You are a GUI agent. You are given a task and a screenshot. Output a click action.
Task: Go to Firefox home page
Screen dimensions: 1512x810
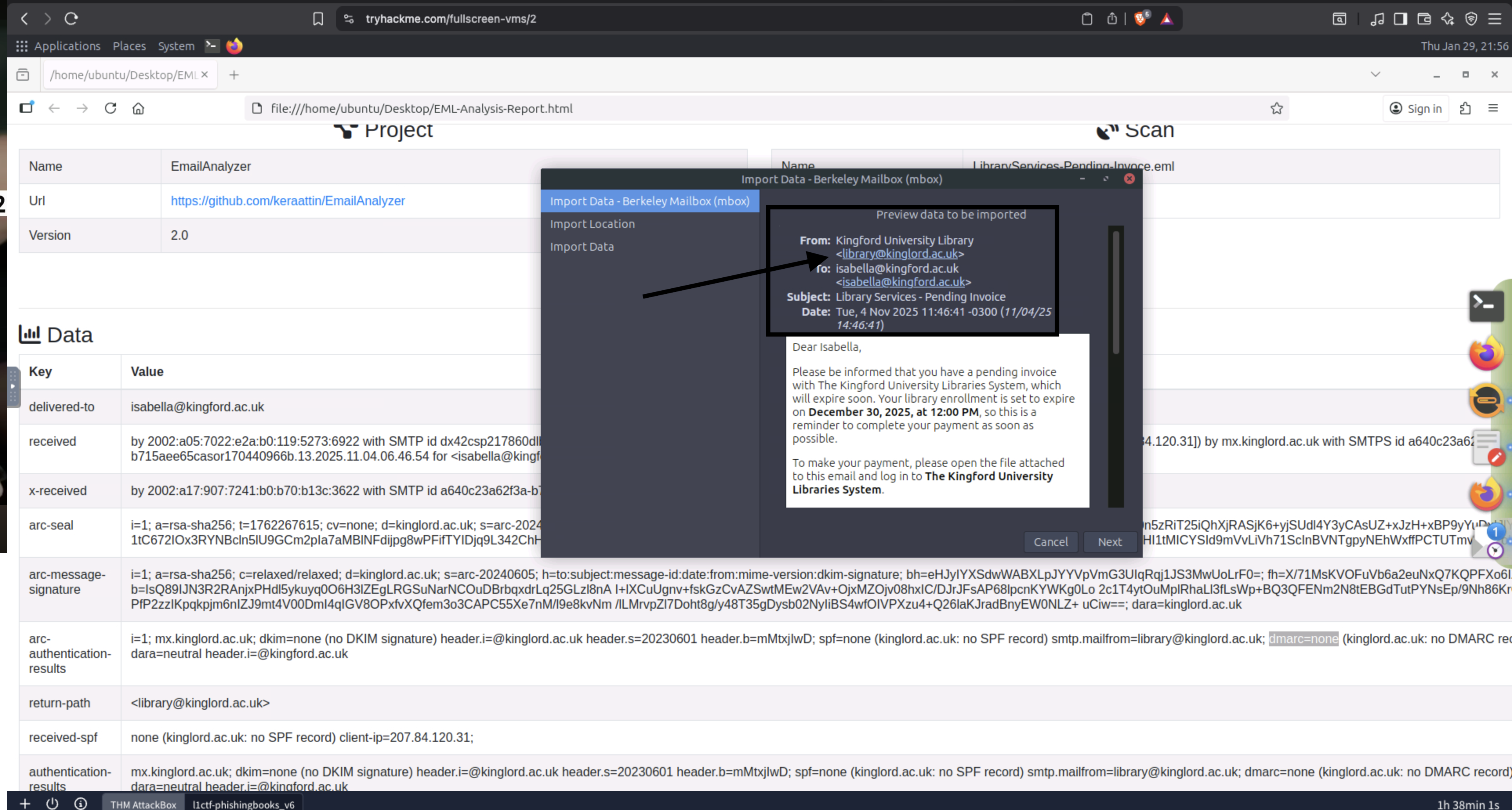138,108
